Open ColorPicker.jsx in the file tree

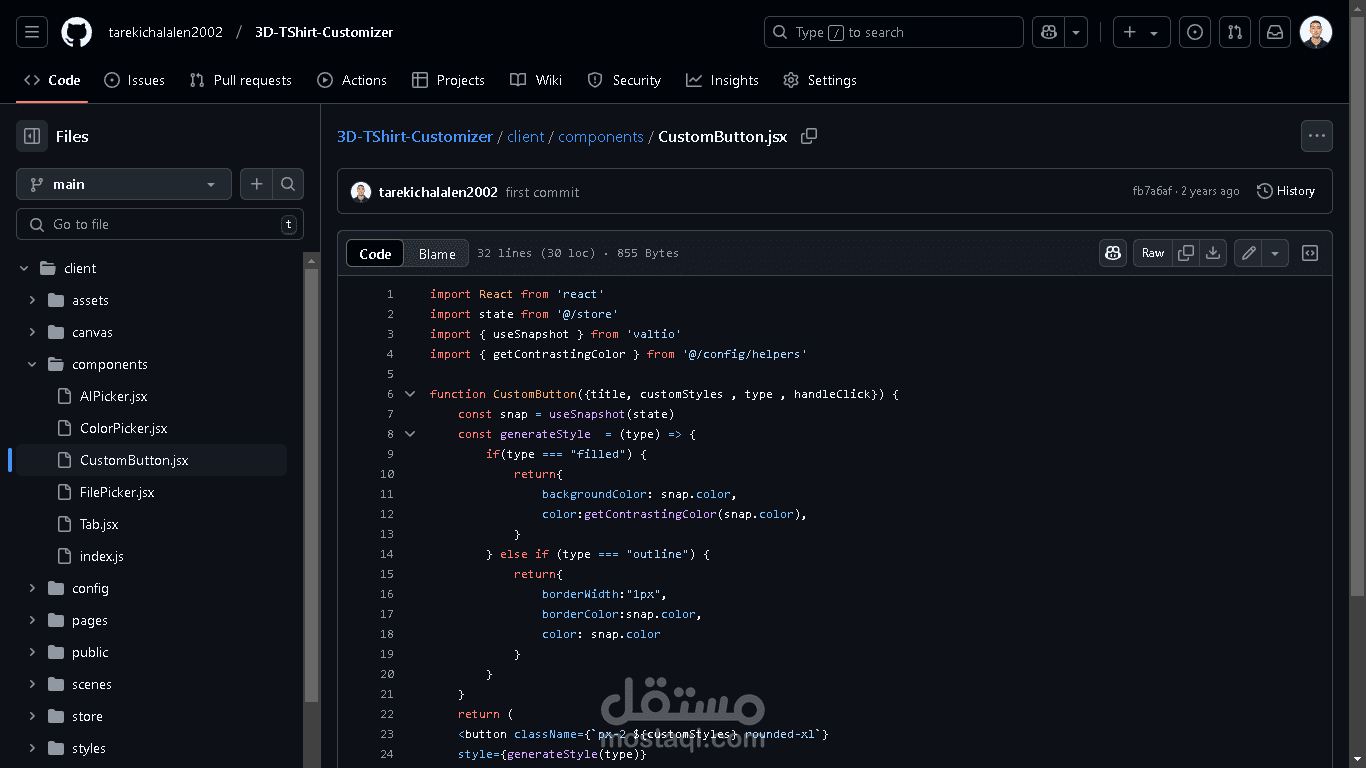click(x=123, y=428)
